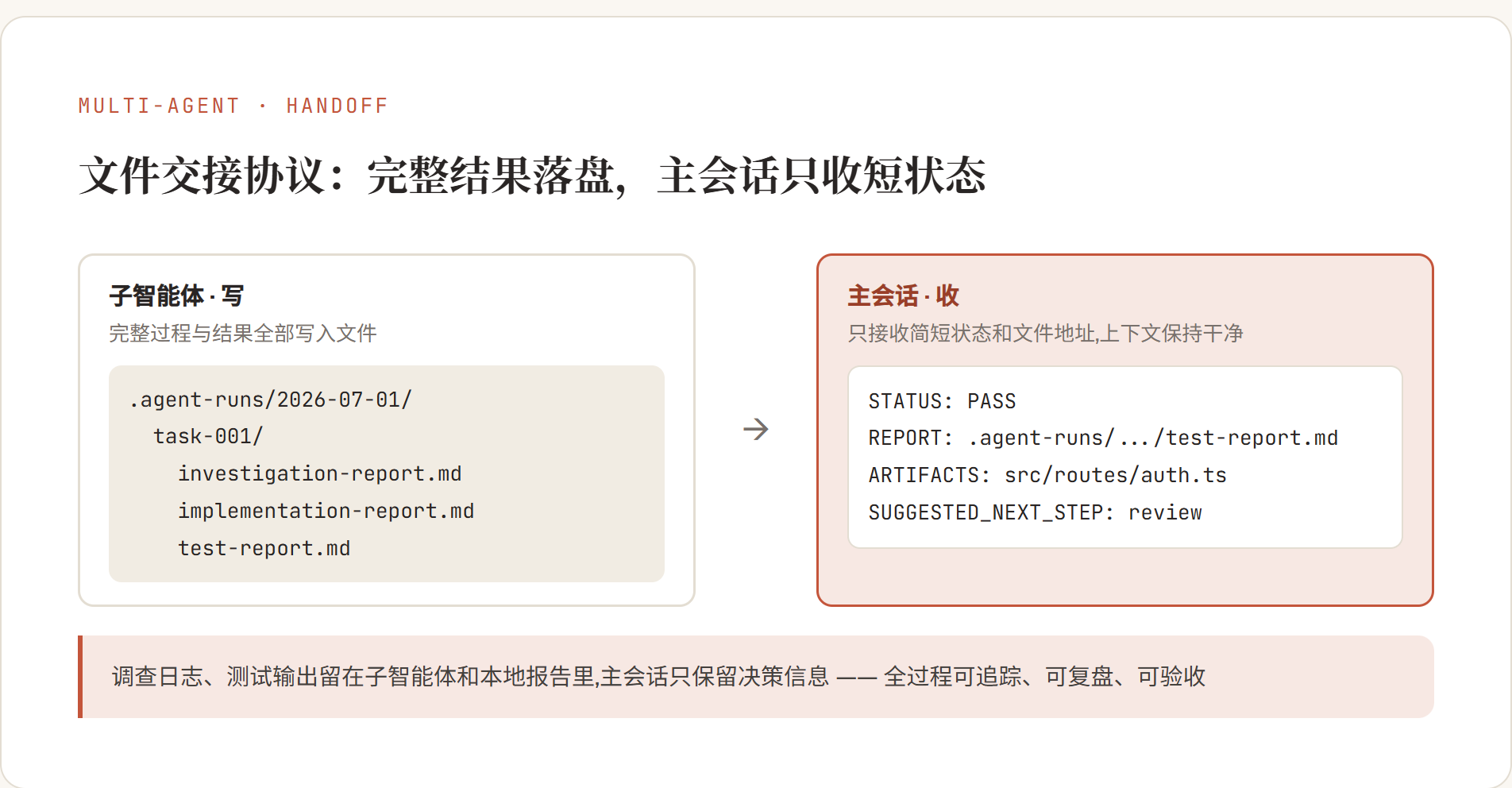Click the ARTIFACTS src/routes/auth.ts line
The height and width of the screenshot is (788, 1512).
pyautogui.click(x=1047, y=476)
